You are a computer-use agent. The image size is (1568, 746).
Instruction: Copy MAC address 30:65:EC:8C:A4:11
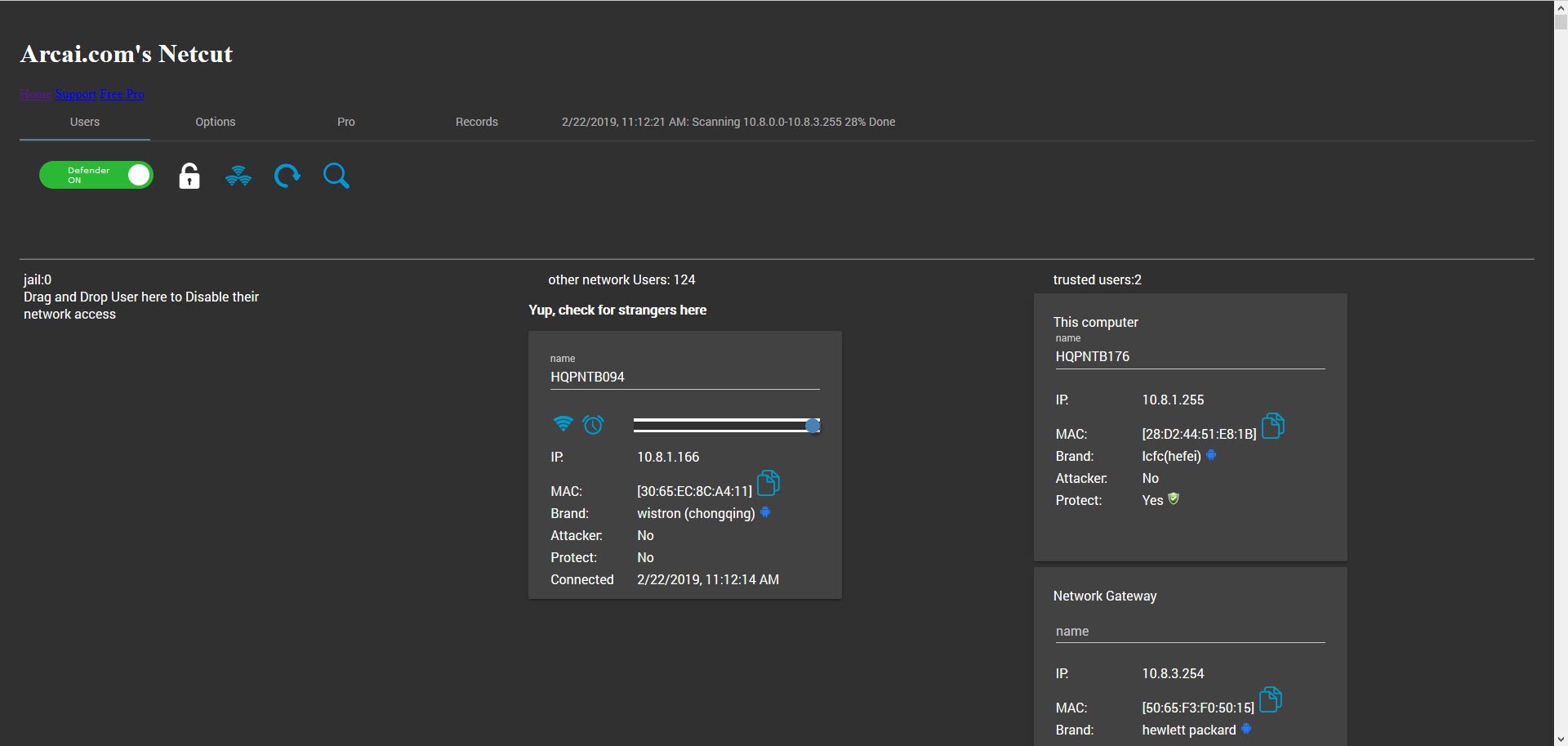(x=768, y=483)
